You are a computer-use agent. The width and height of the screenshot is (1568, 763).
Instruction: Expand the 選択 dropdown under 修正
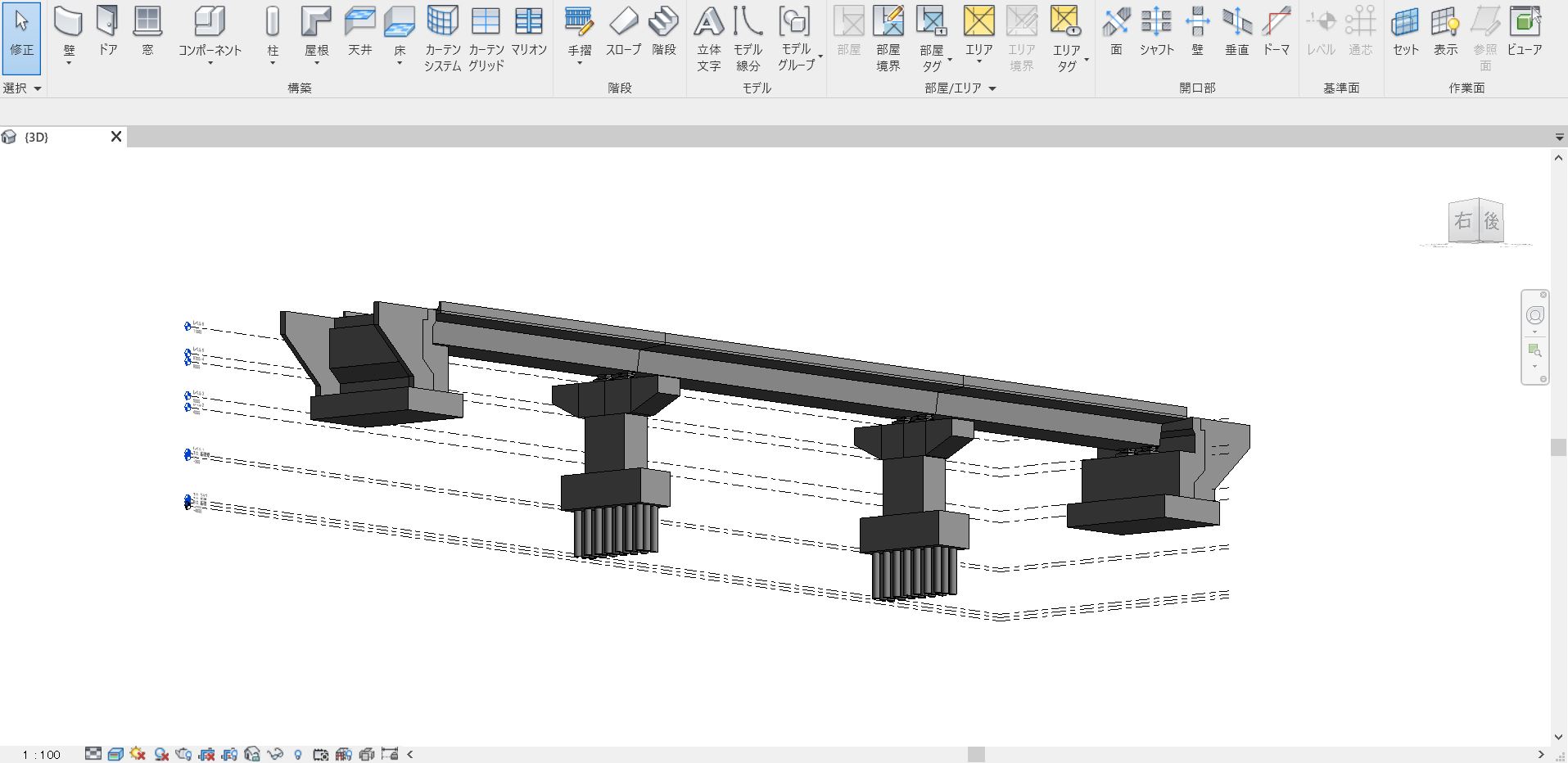point(22,88)
